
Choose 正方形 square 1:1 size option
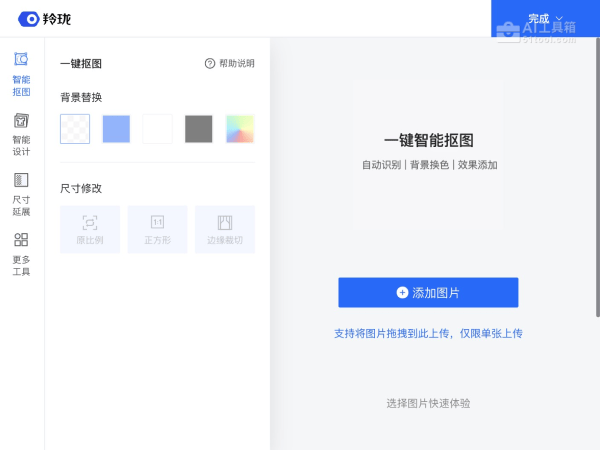157,229
